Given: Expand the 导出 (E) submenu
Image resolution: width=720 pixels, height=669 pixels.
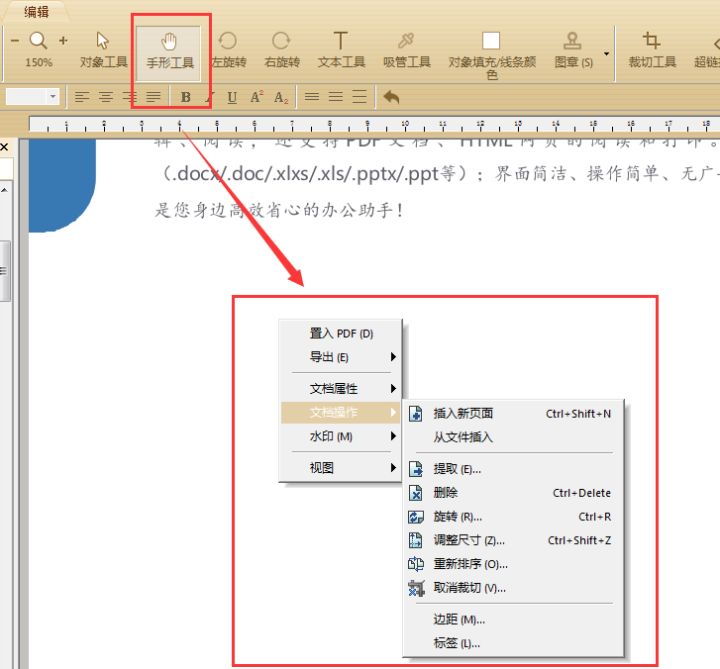Looking at the screenshot, I should pos(341,357).
